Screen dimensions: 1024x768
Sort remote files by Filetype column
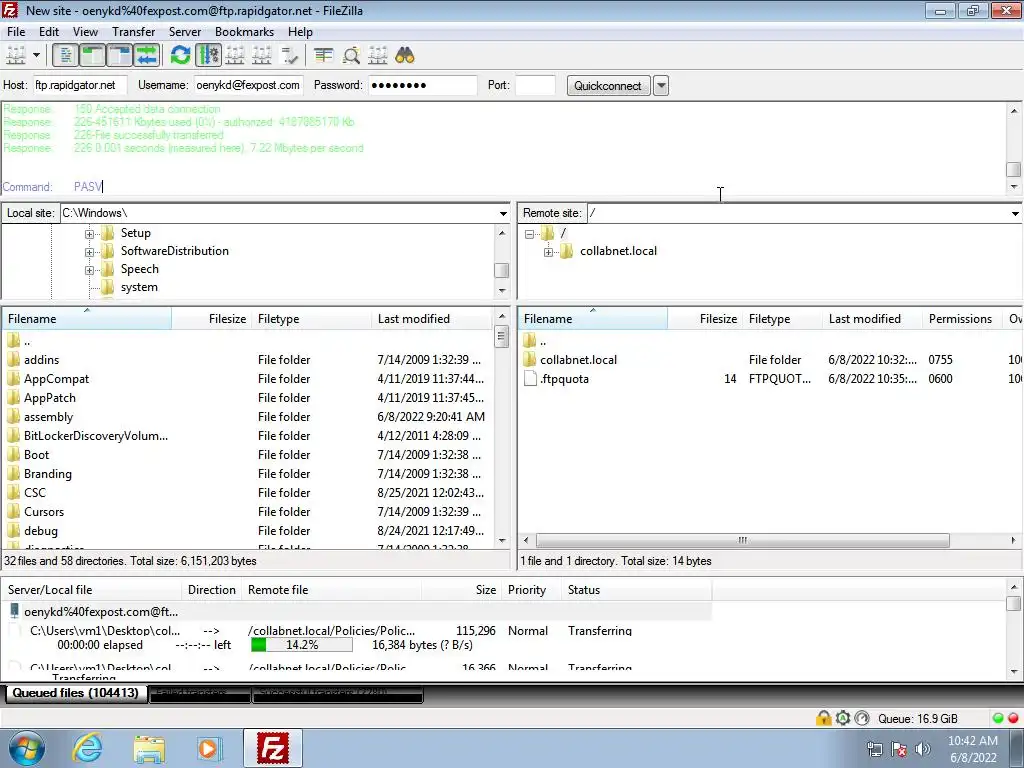pos(782,319)
